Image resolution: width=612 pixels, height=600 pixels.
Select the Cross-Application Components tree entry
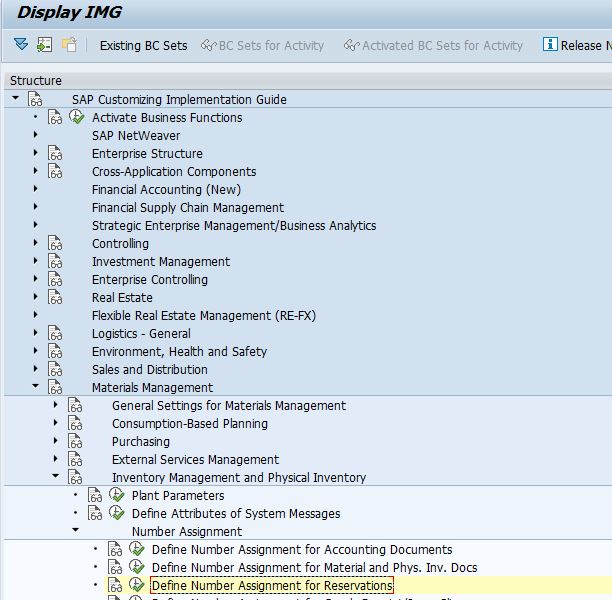(x=174, y=172)
